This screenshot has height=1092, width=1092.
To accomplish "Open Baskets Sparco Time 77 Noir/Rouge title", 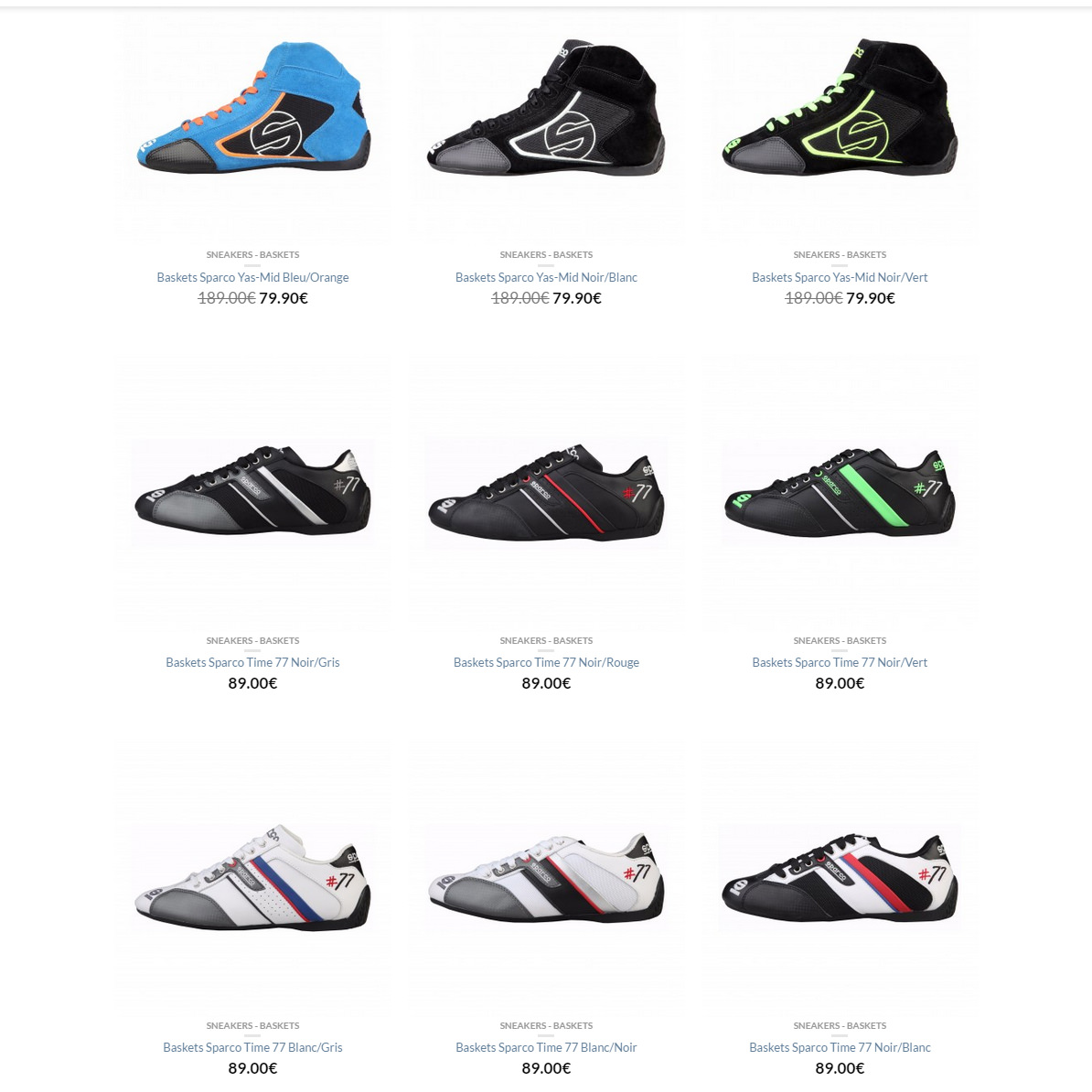I will [x=546, y=662].
